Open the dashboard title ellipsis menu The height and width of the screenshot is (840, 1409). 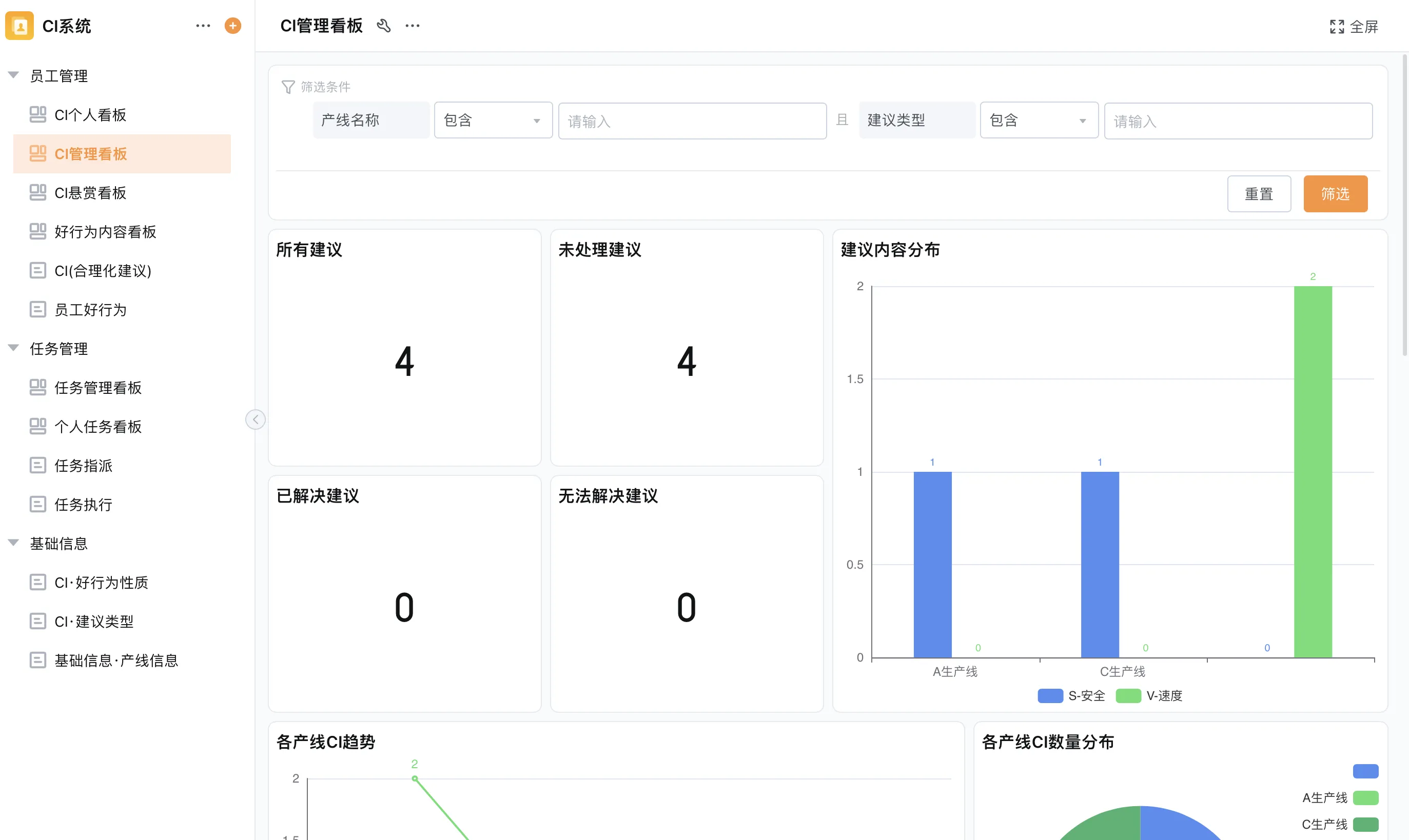(x=413, y=26)
